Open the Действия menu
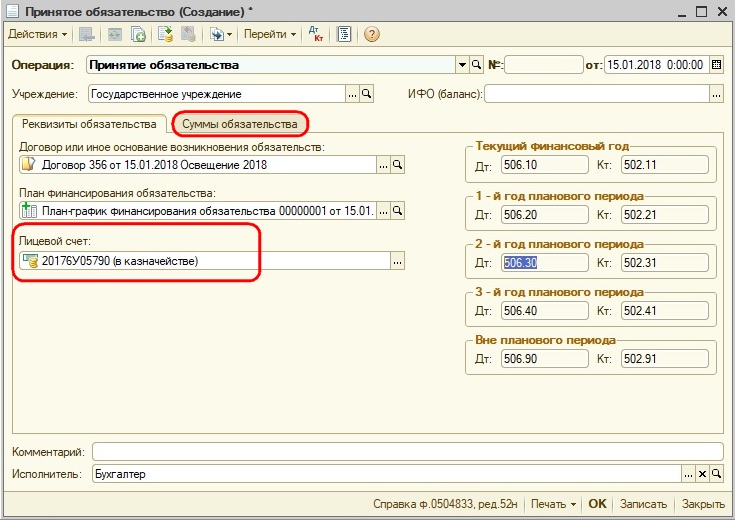The height and width of the screenshot is (520, 735). tap(38, 34)
